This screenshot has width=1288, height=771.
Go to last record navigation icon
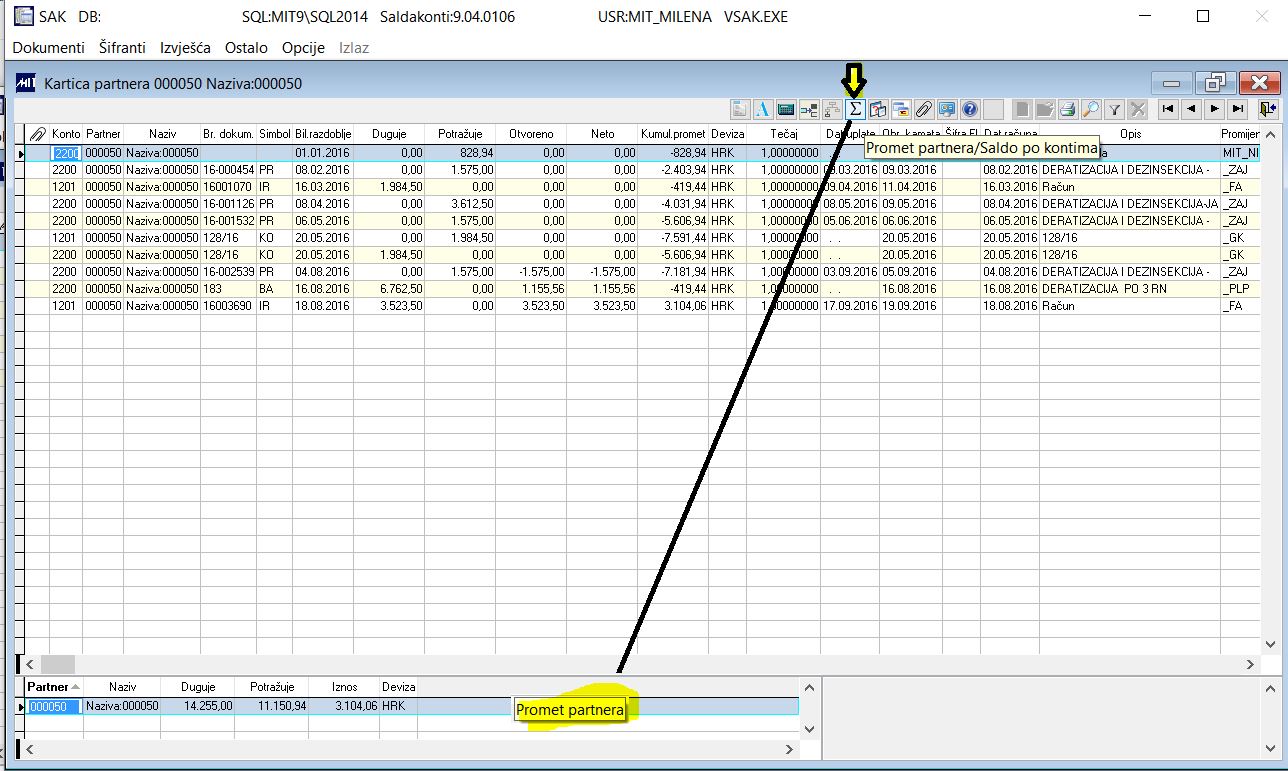coord(1238,109)
